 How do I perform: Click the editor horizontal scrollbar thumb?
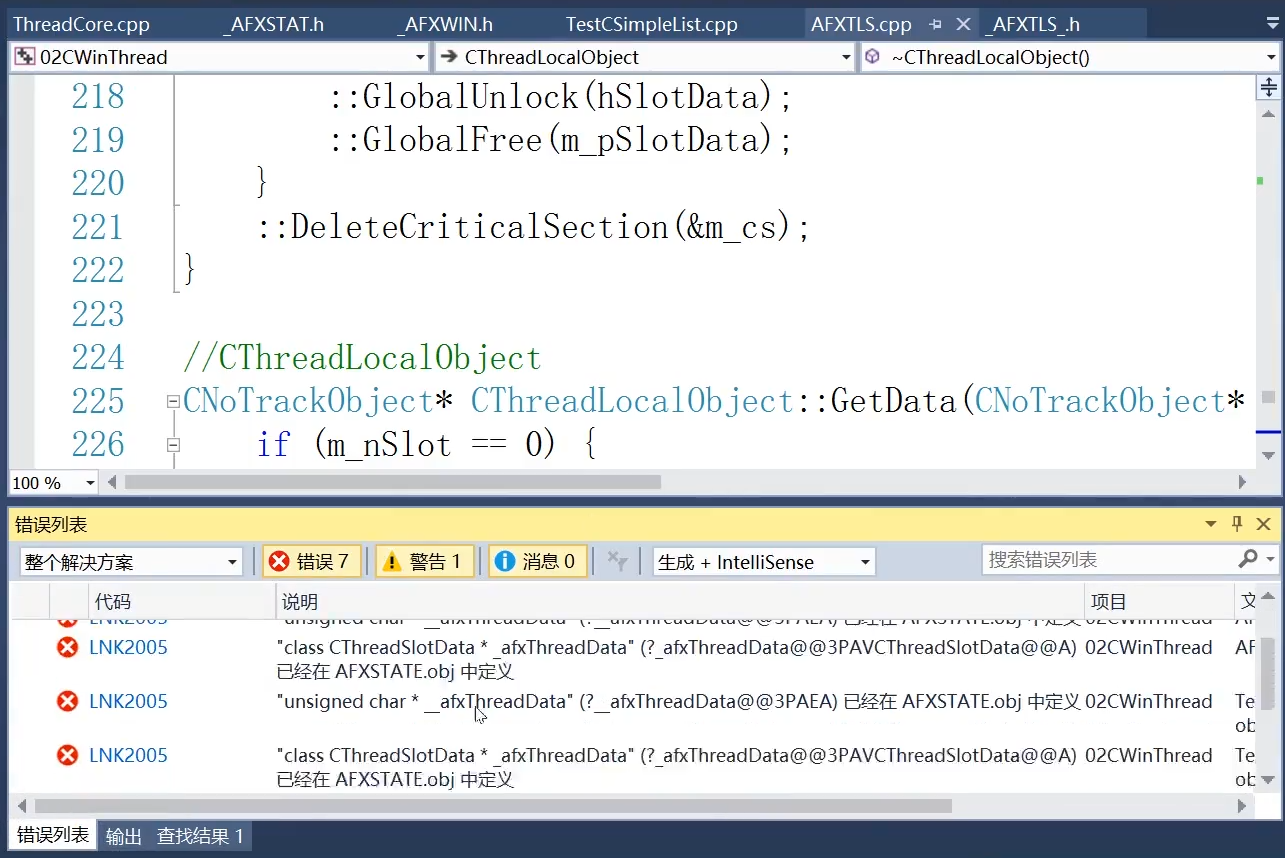tap(393, 482)
